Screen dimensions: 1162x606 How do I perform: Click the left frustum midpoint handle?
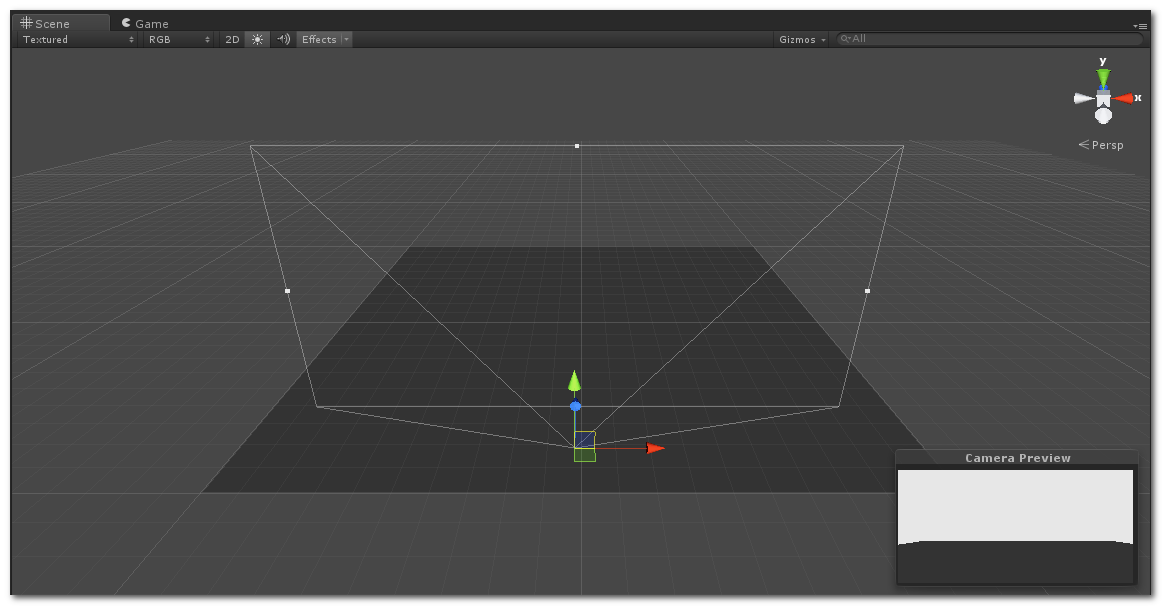pos(288,291)
